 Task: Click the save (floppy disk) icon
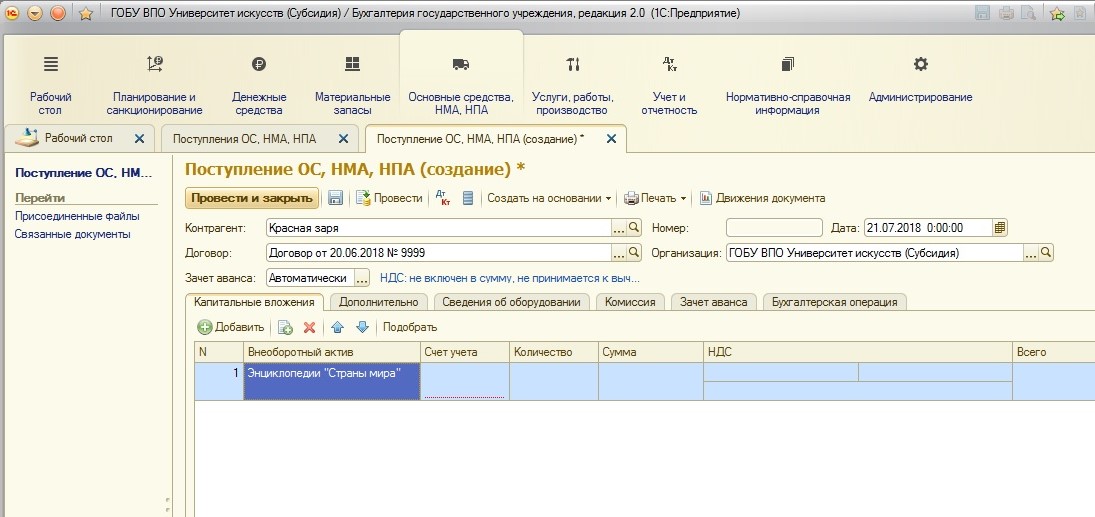[336, 198]
